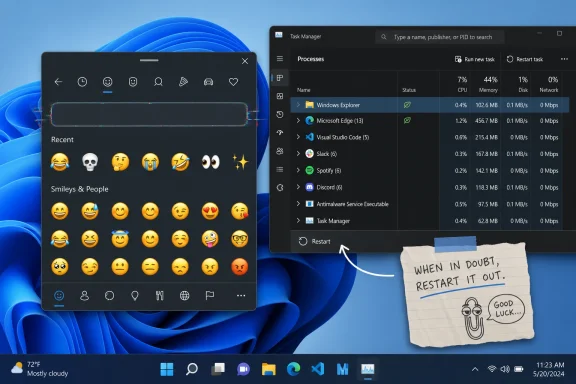The image size is (576, 384).
Task: Open Task Manager Startup apps icon
Action: pyautogui.click(x=280, y=133)
